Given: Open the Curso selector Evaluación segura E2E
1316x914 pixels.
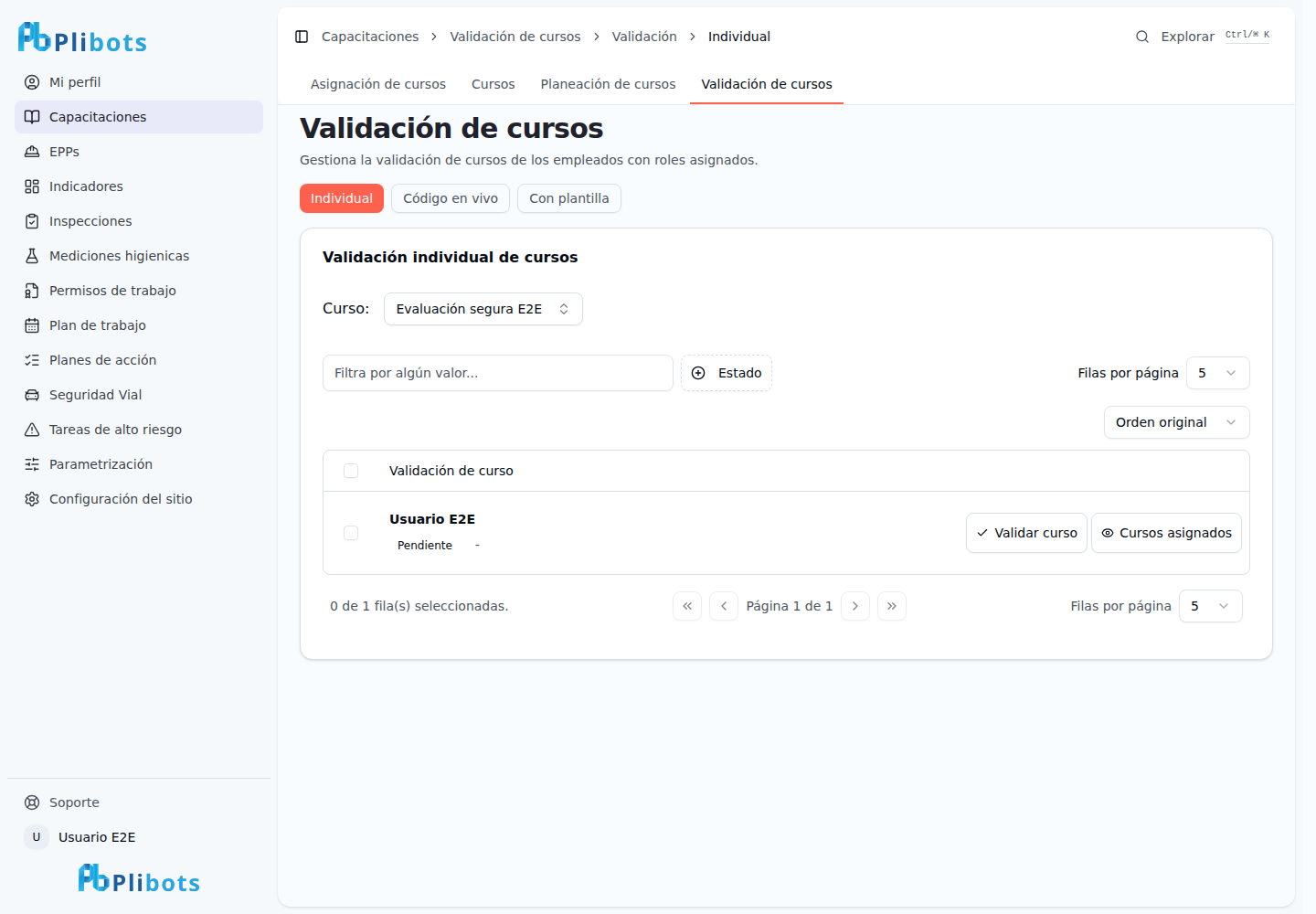Looking at the screenshot, I should pos(483,309).
